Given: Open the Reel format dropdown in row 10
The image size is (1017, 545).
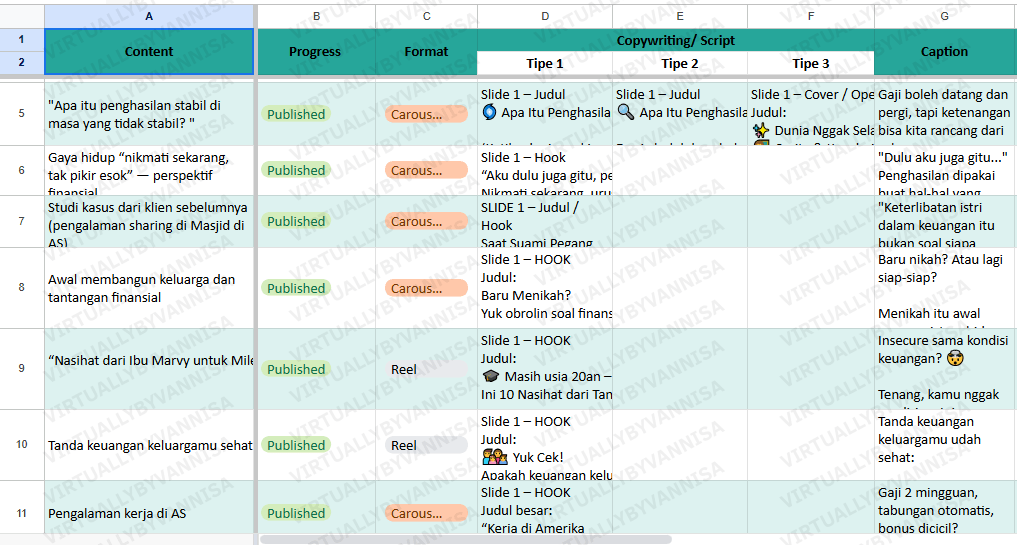Looking at the screenshot, I should [x=426, y=445].
